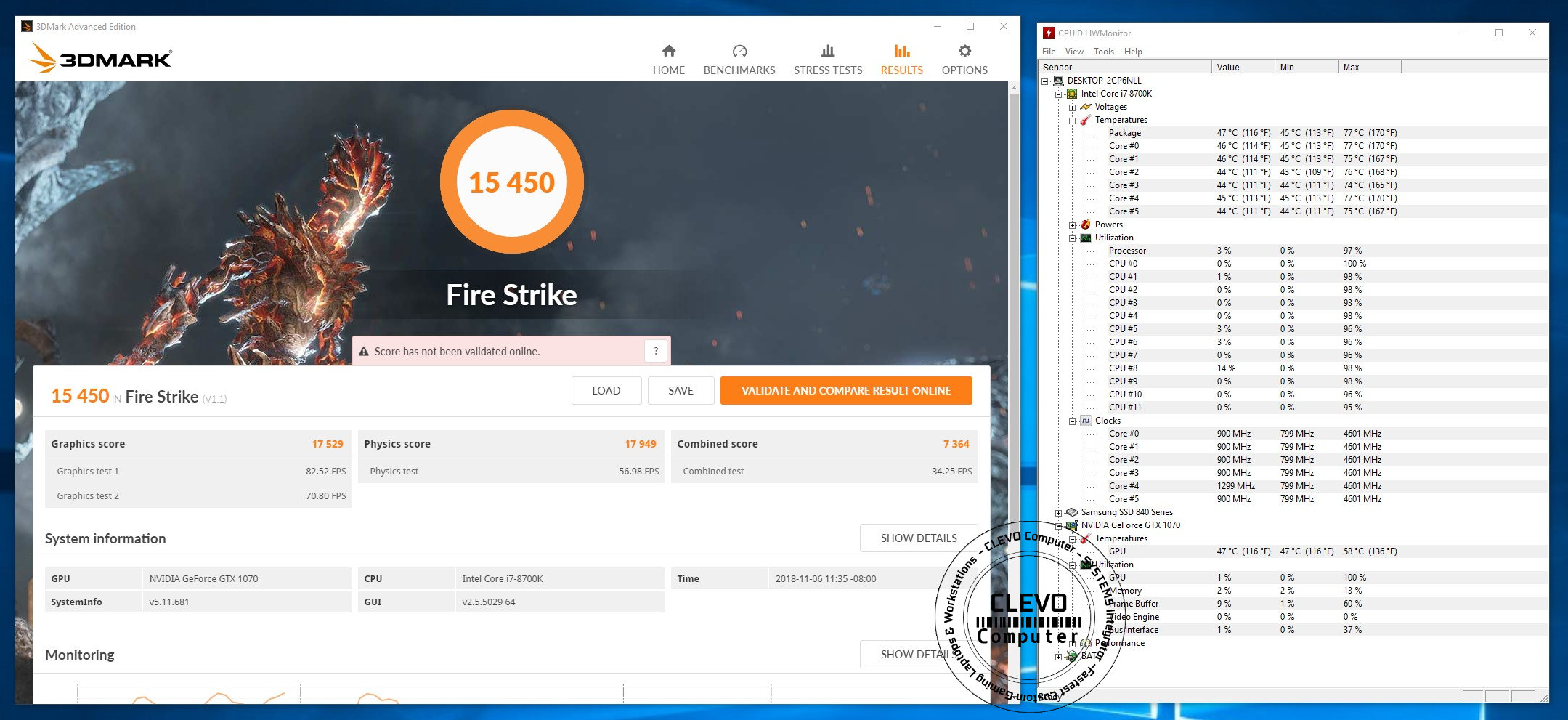This screenshot has height=720, width=1568.
Task: Open the View menu in HWMonitor
Action: (1074, 52)
